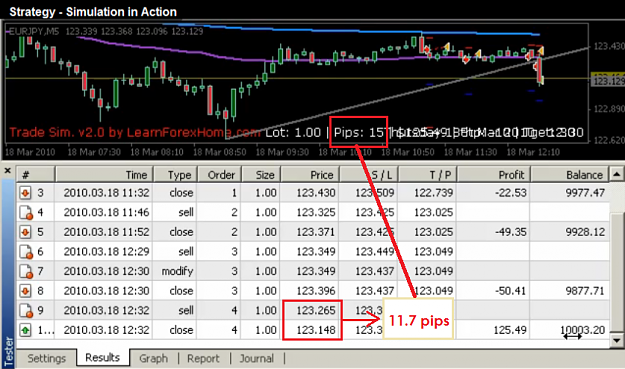Click balance cell 9928.12
Screen dimensions: 625x369
click(x=585, y=232)
